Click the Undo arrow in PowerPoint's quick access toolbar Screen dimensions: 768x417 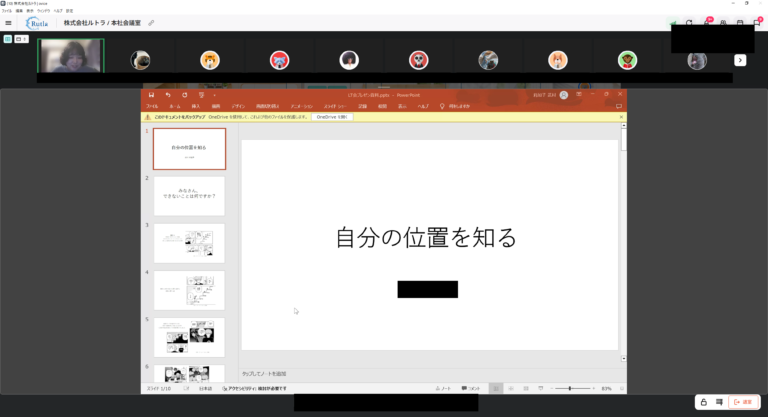tap(169, 95)
